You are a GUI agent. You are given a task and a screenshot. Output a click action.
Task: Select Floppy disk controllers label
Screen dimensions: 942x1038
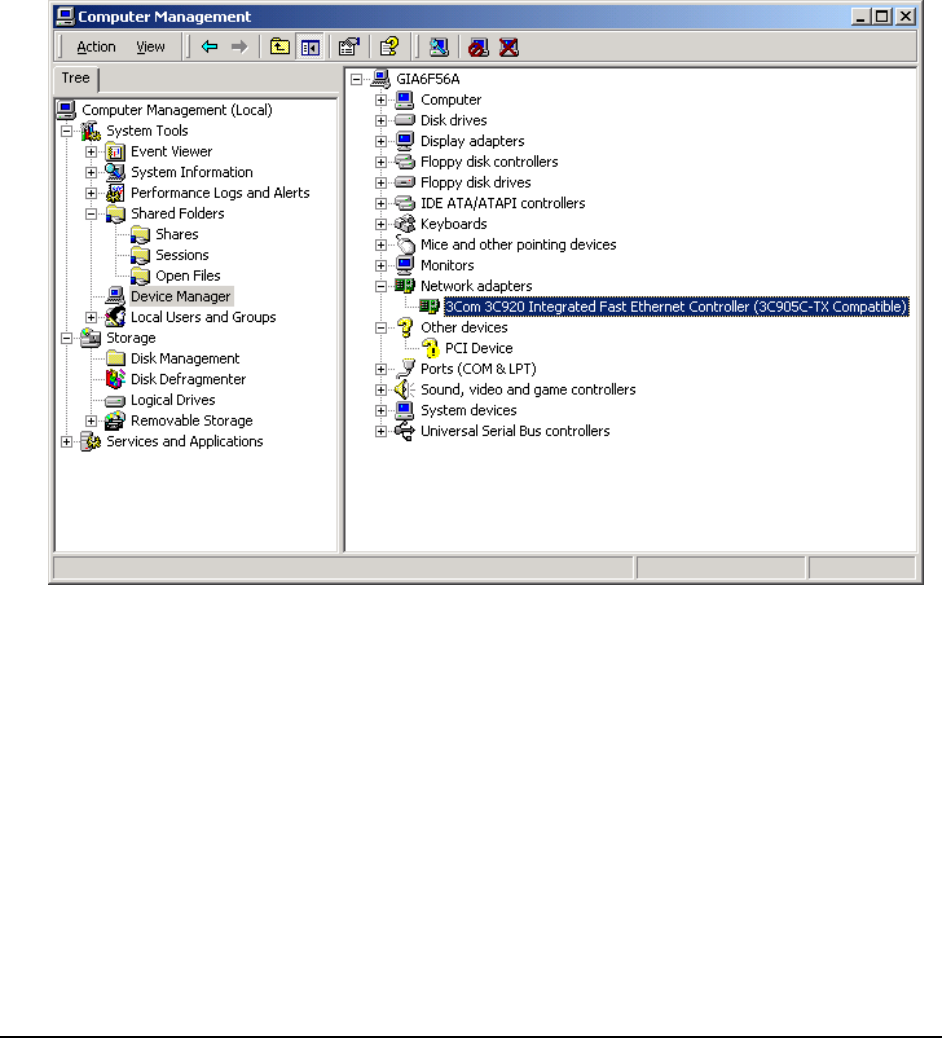pos(489,162)
